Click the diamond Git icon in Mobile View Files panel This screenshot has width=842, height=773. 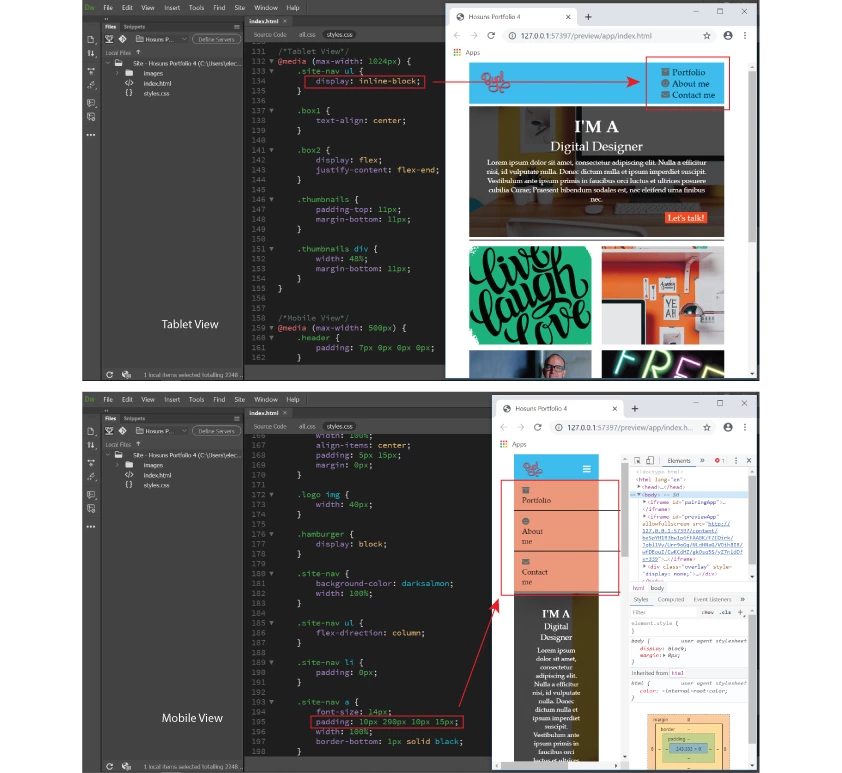(x=122, y=431)
